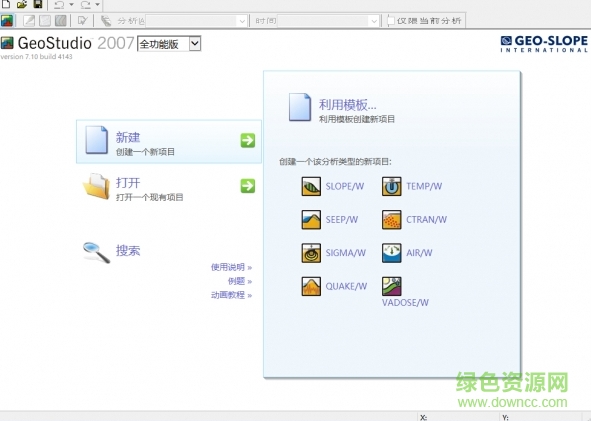Click the SIGMA/W icon
This screenshot has height=421, width=591.
pos(311,253)
